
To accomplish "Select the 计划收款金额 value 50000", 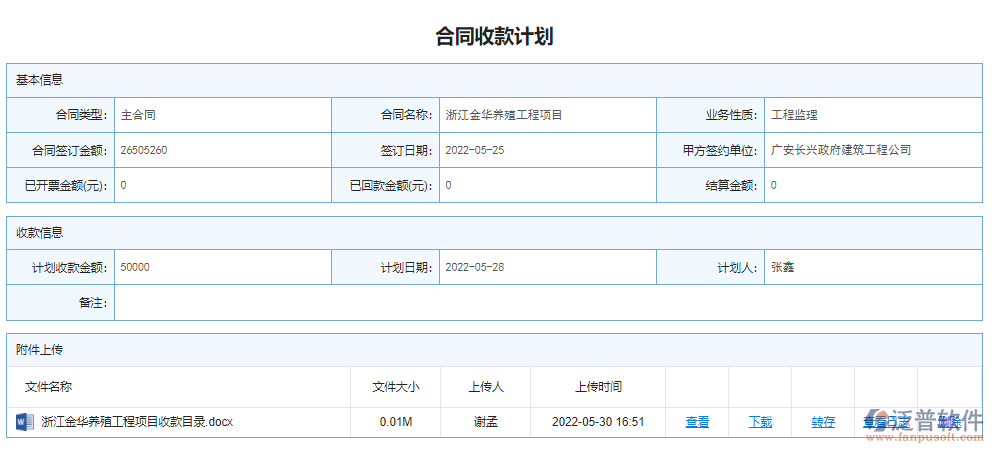I will [x=135, y=268].
